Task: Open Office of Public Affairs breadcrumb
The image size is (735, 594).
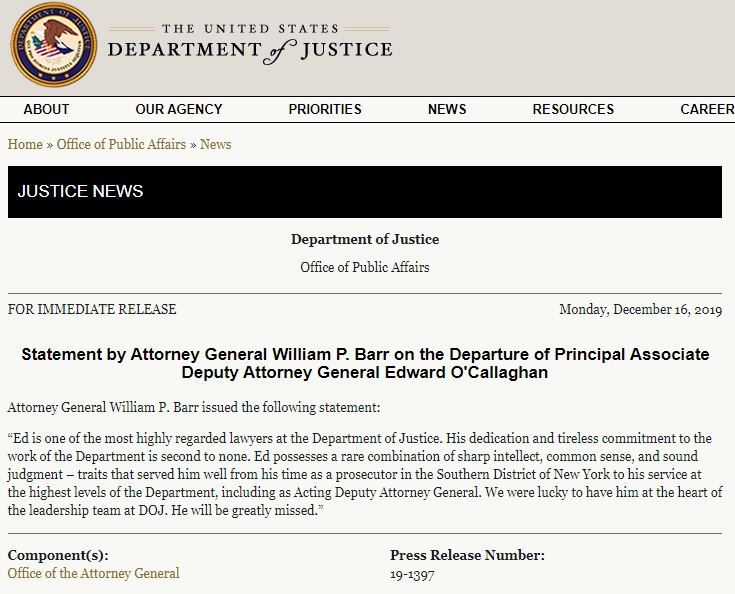Action: coord(121,144)
